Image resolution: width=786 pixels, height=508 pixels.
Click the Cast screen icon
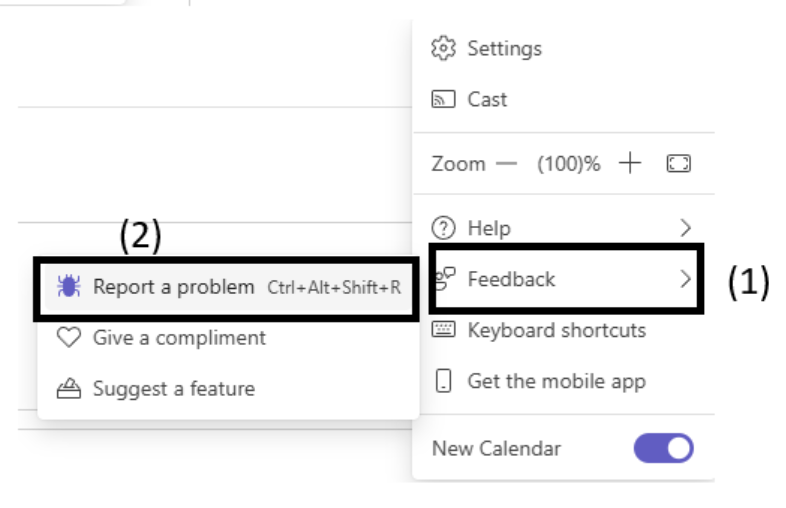443,99
